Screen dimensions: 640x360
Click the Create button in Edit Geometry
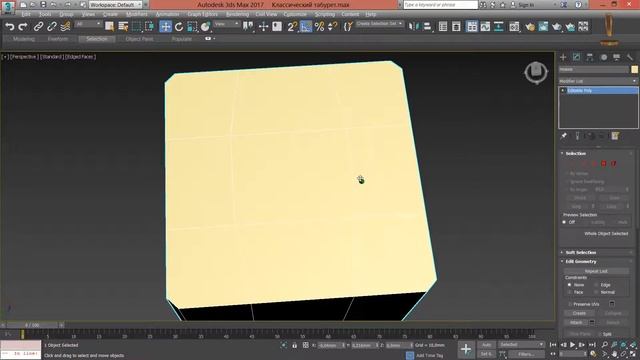(579, 313)
